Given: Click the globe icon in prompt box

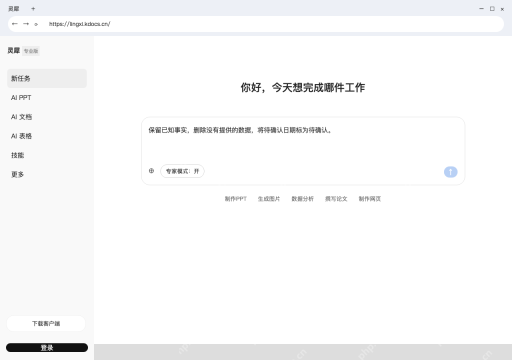Looking at the screenshot, I should pyautogui.click(x=151, y=171).
